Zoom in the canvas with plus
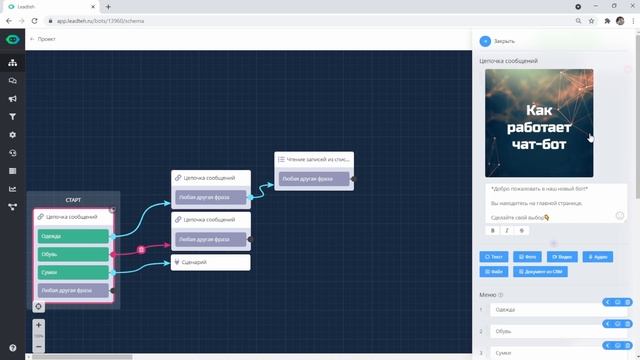Image resolution: width=640 pixels, height=360 pixels. (x=38, y=325)
